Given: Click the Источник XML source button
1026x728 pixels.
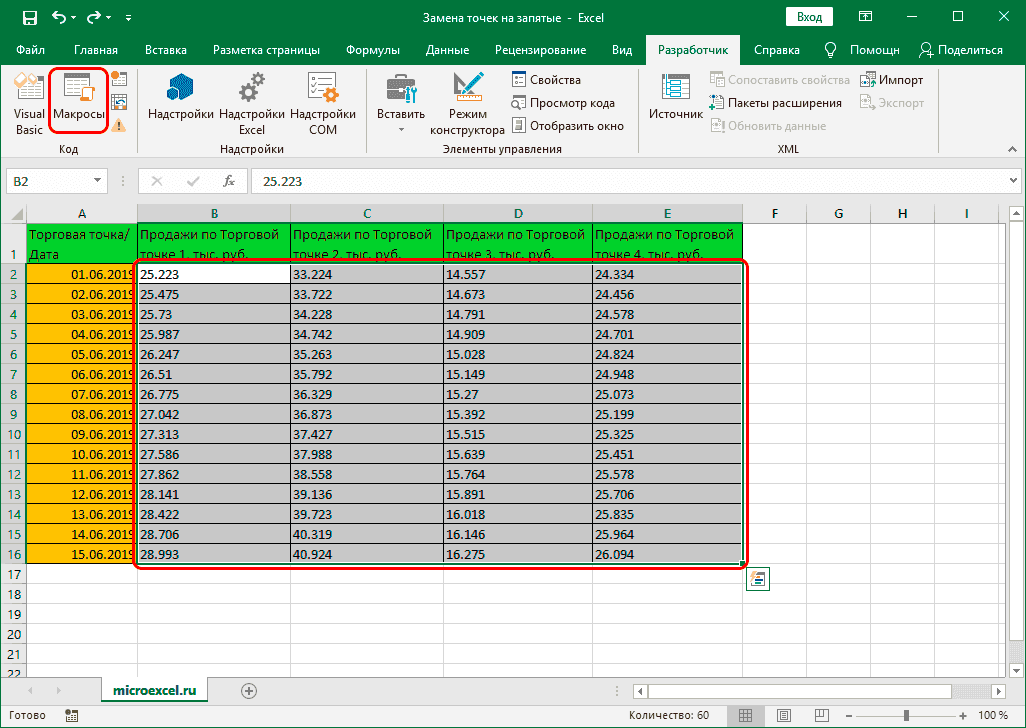Looking at the screenshot, I should click(676, 103).
